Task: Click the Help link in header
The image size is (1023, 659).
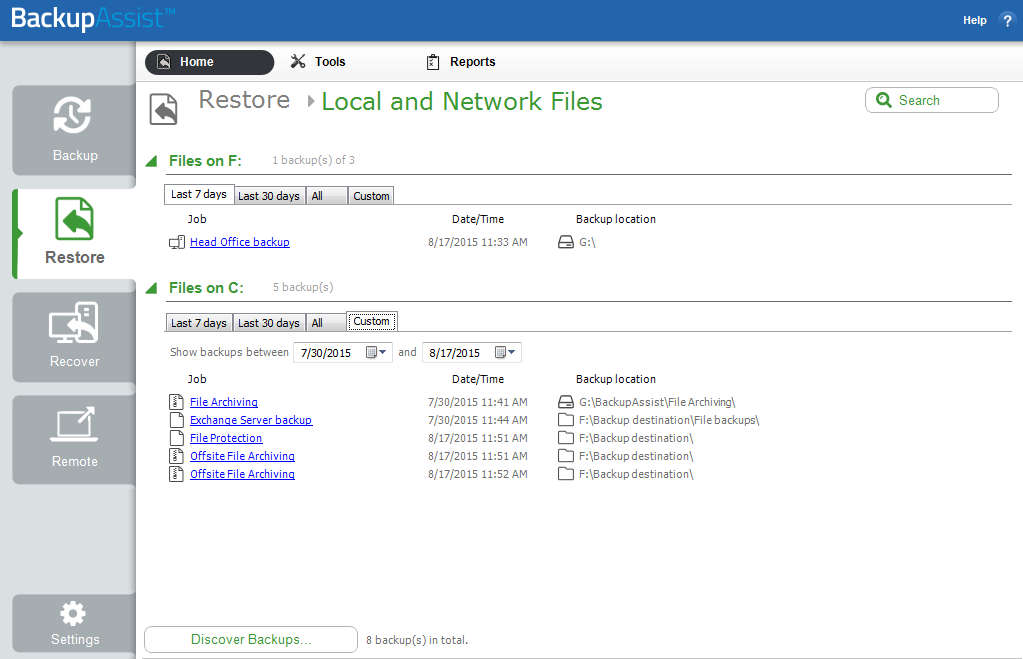Action: click(975, 20)
